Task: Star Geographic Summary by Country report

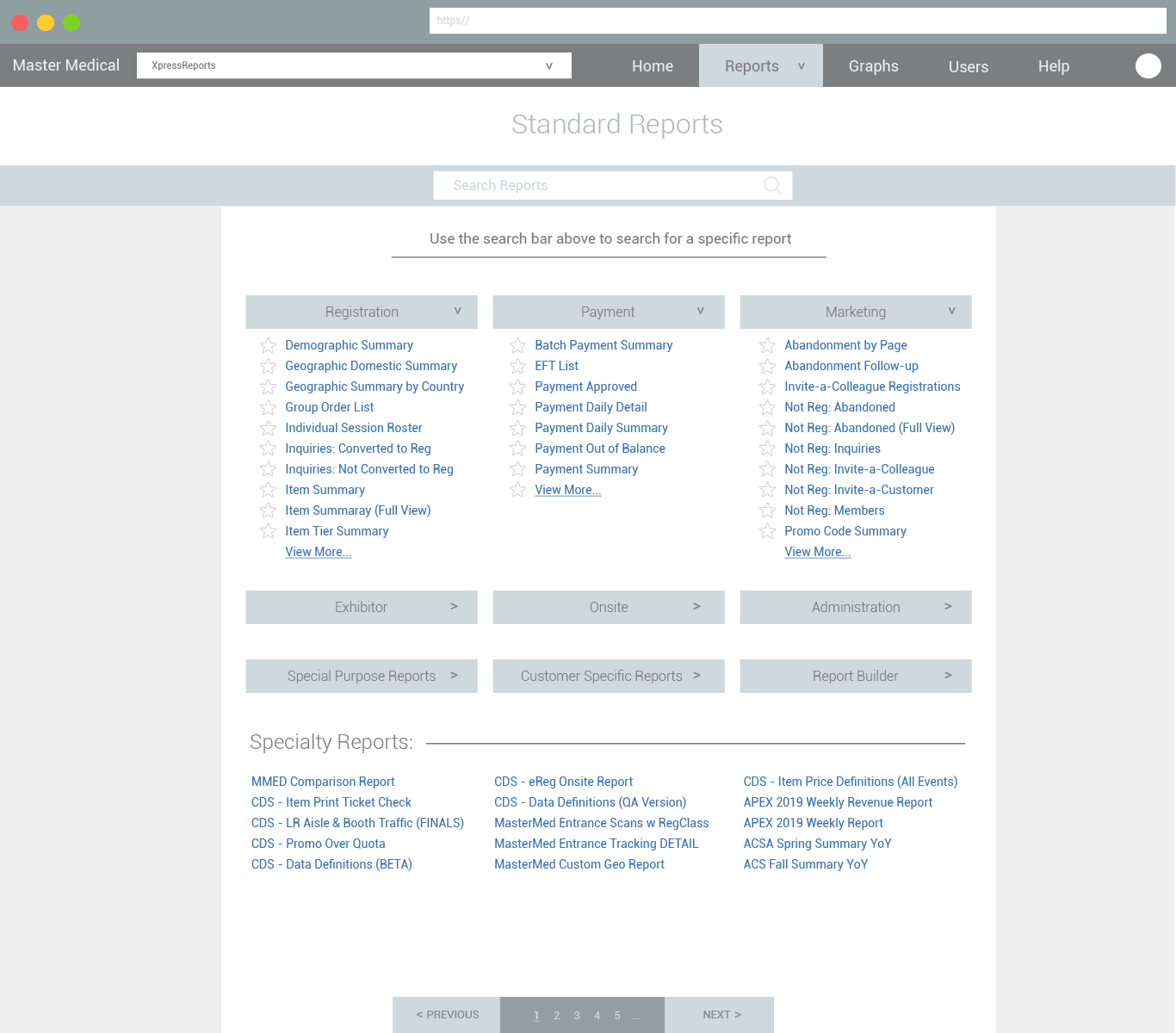Action: [269, 387]
